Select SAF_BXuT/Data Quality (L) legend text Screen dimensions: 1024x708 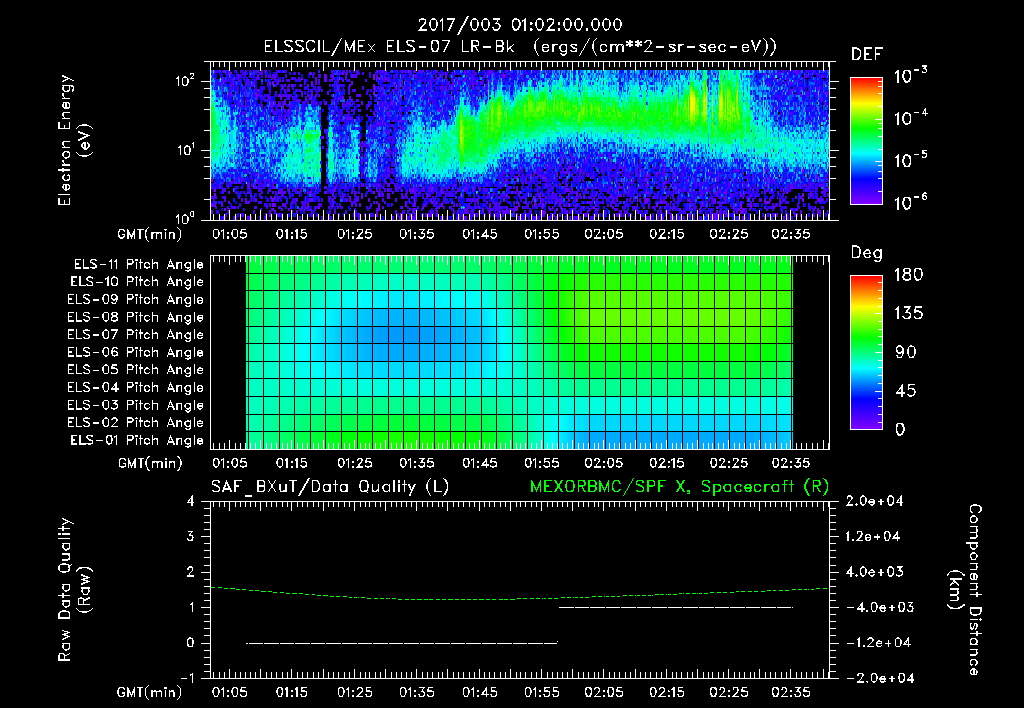click(330, 487)
